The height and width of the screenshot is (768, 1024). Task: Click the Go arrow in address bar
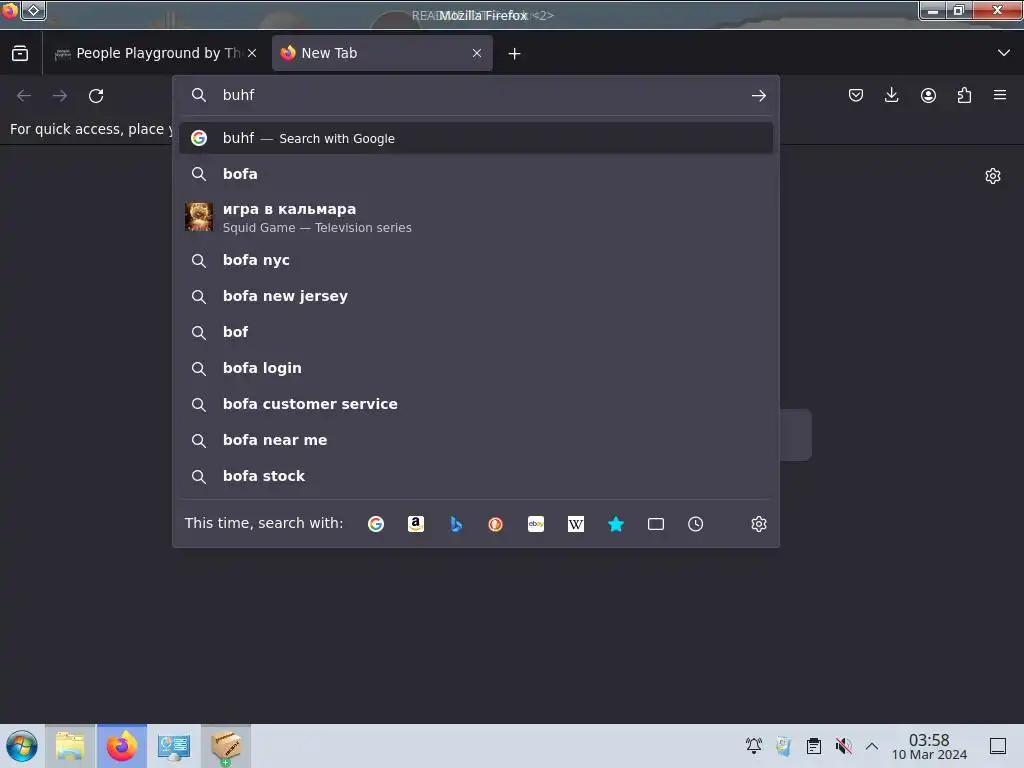[758, 96]
